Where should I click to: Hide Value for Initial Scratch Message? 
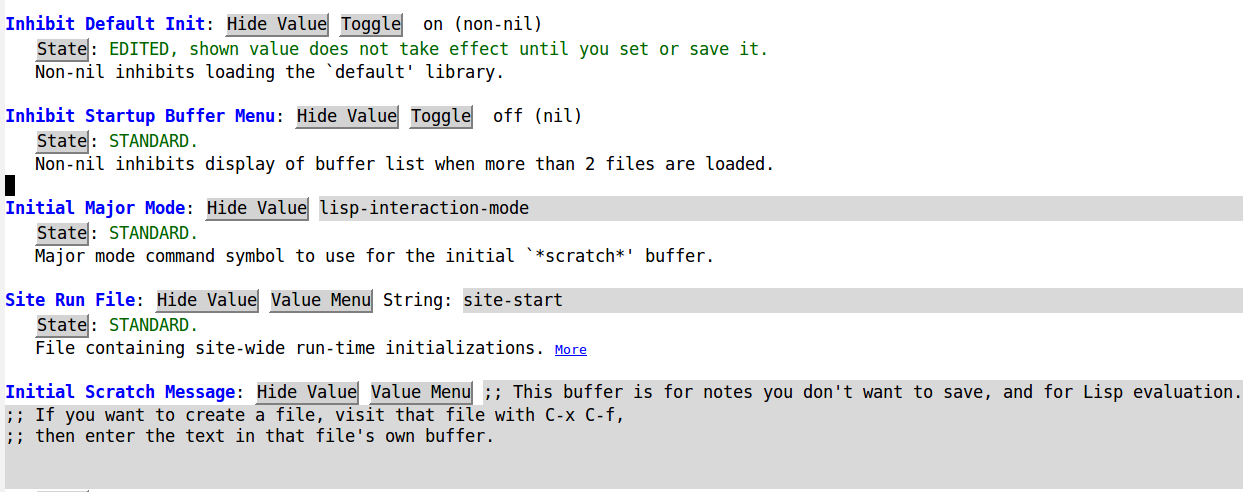coord(307,392)
